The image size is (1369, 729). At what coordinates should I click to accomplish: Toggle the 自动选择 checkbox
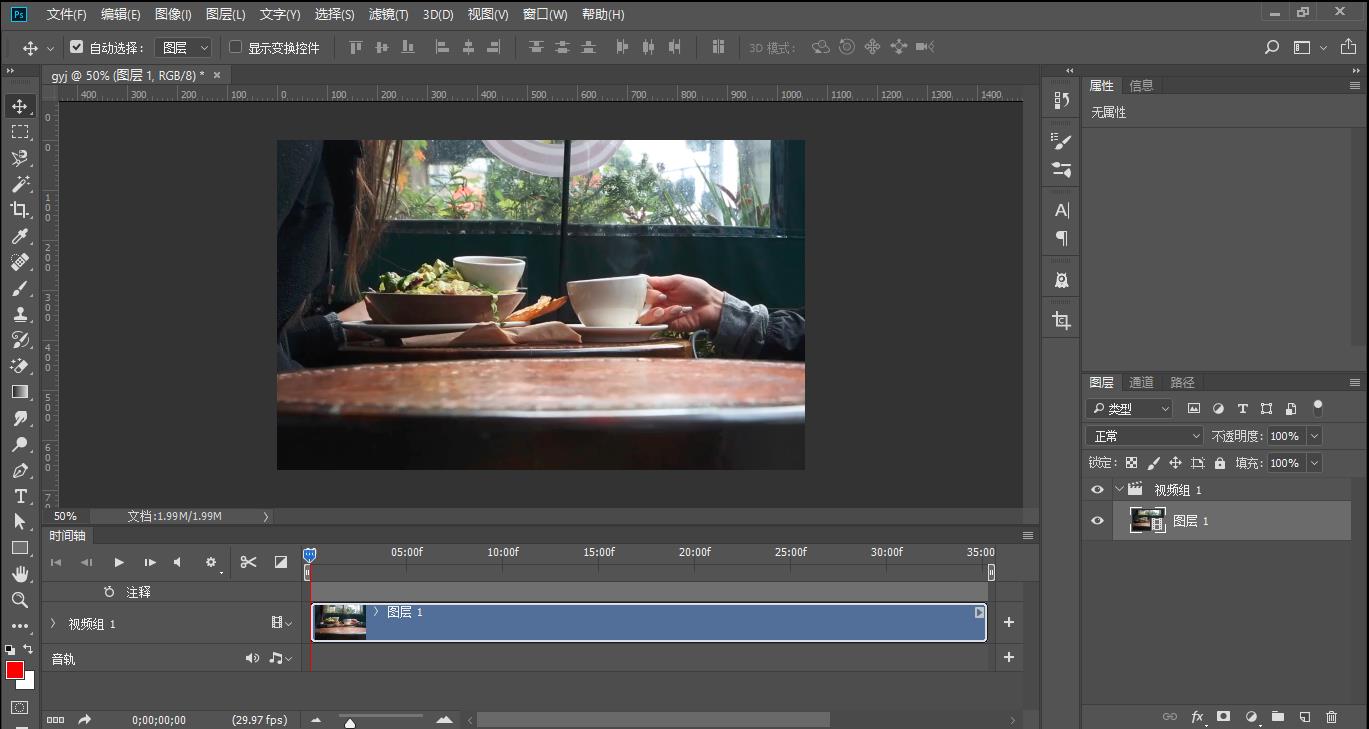77,47
